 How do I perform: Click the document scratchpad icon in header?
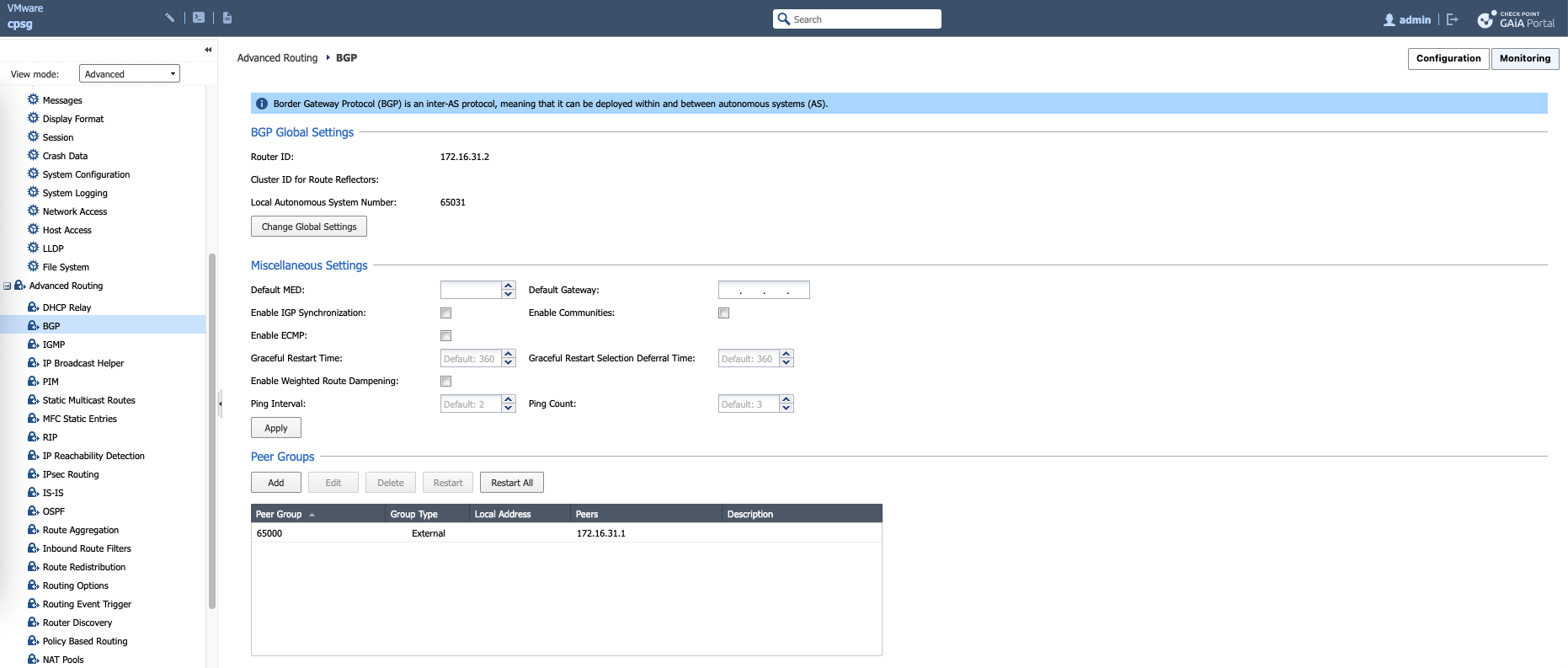coord(227,18)
